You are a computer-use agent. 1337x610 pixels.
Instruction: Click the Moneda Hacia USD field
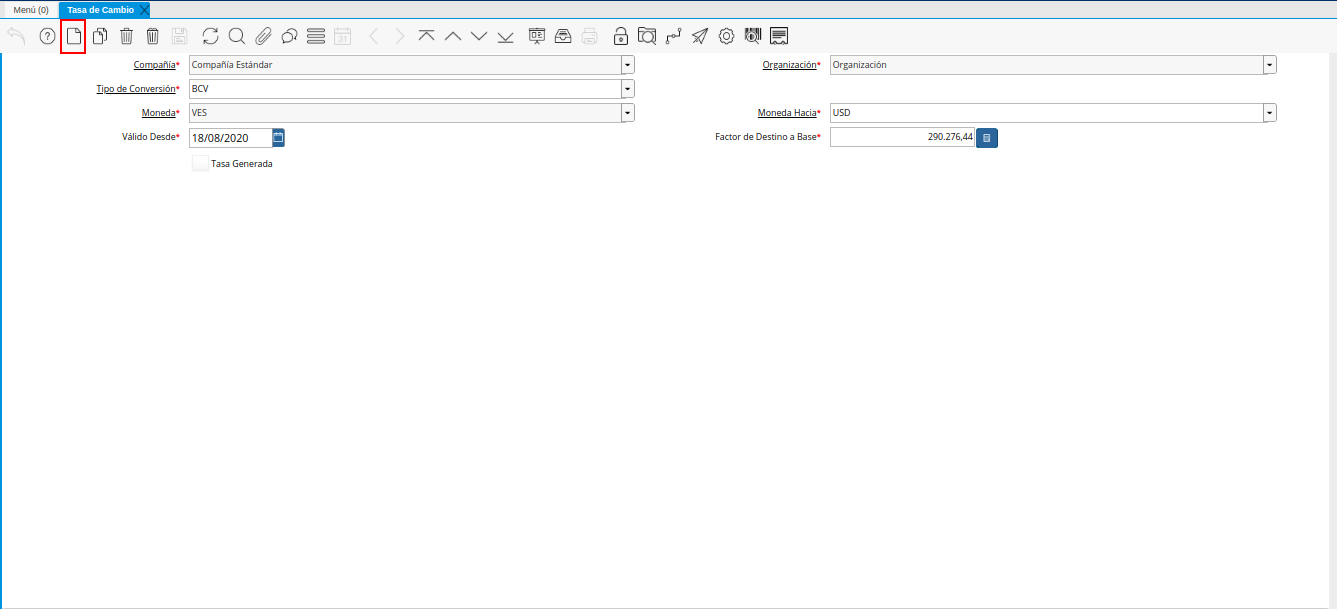click(x=1046, y=113)
